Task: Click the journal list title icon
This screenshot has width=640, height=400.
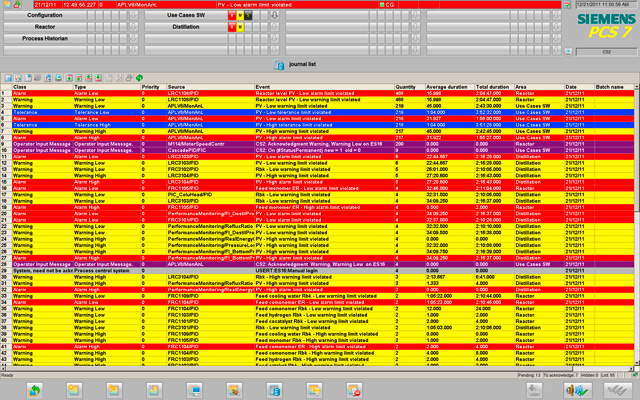Action: pyautogui.click(x=279, y=62)
